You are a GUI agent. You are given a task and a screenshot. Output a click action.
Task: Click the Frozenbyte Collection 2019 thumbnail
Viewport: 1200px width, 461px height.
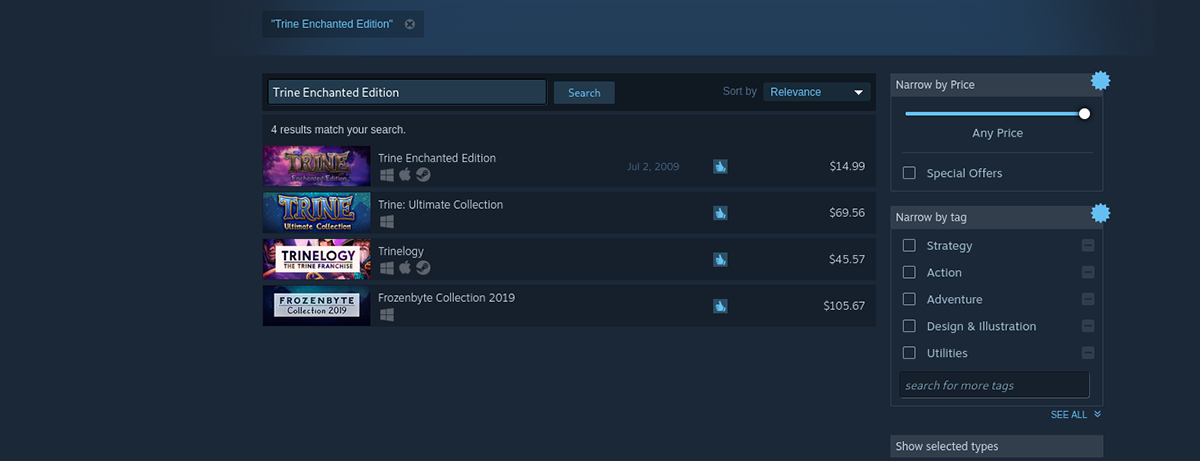[x=317, y=305]
